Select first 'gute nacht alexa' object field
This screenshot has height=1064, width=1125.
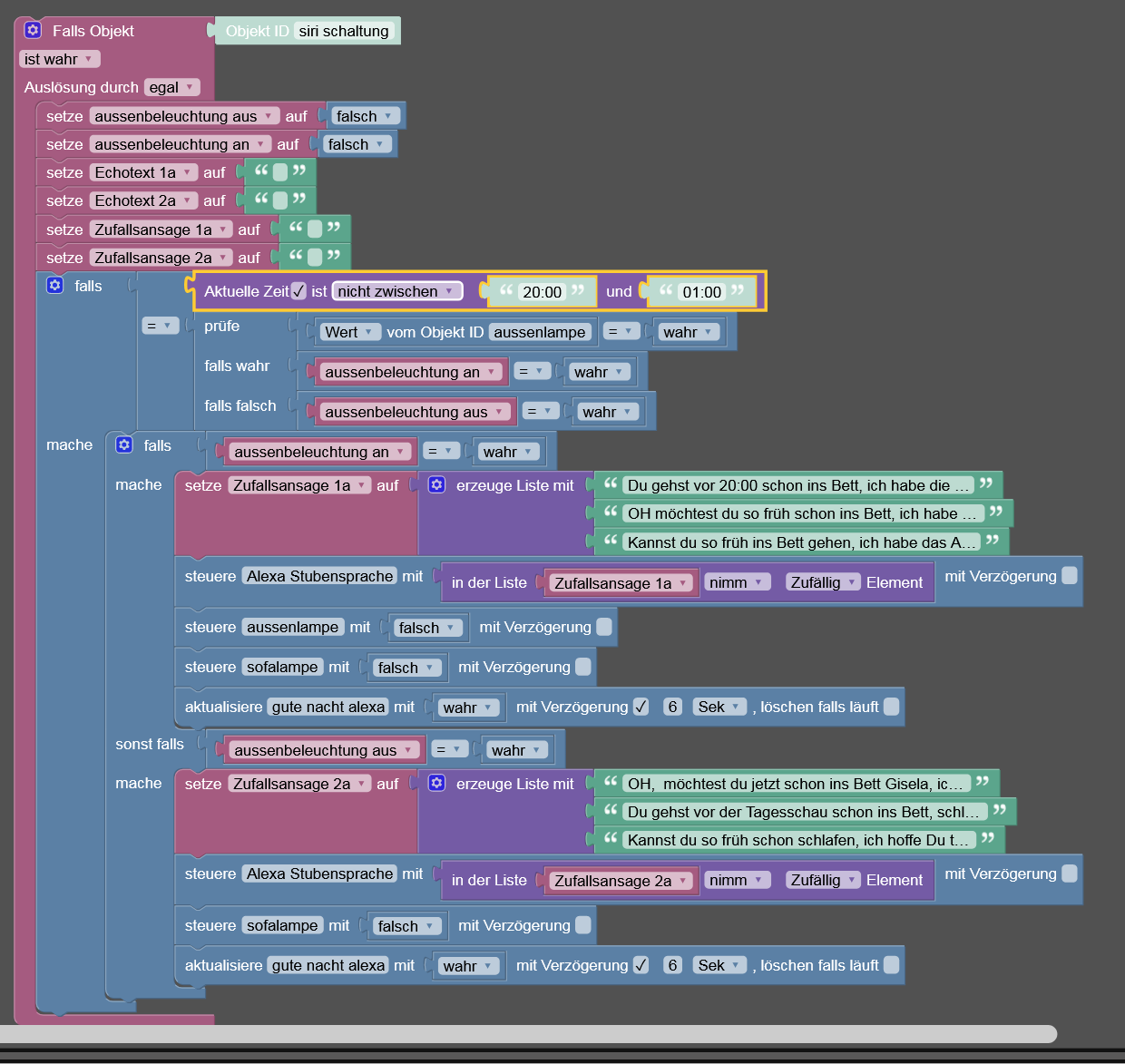pyautogui.click(x=328, y=707)
